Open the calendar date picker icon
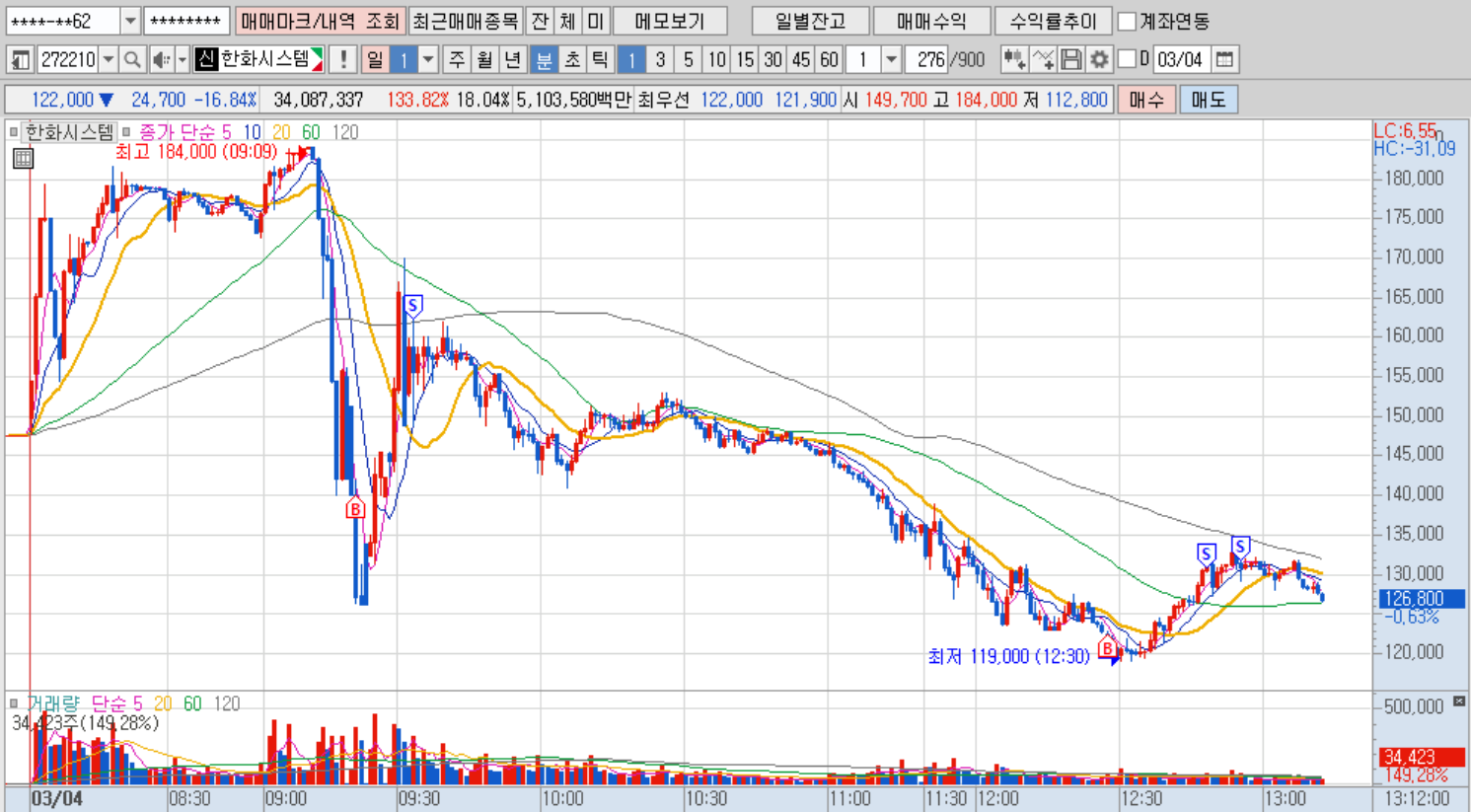Screen dimensions: 1471x812 click(x=1224, y=60)
